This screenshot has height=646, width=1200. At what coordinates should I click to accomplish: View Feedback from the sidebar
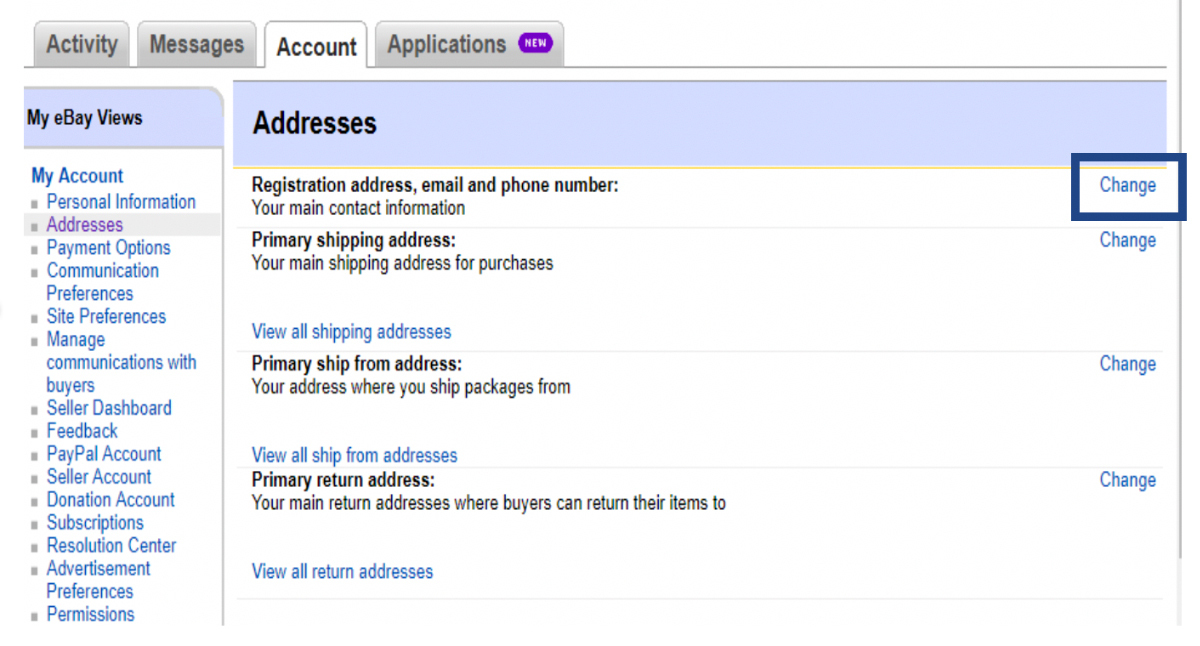click(x=82, y=431)
